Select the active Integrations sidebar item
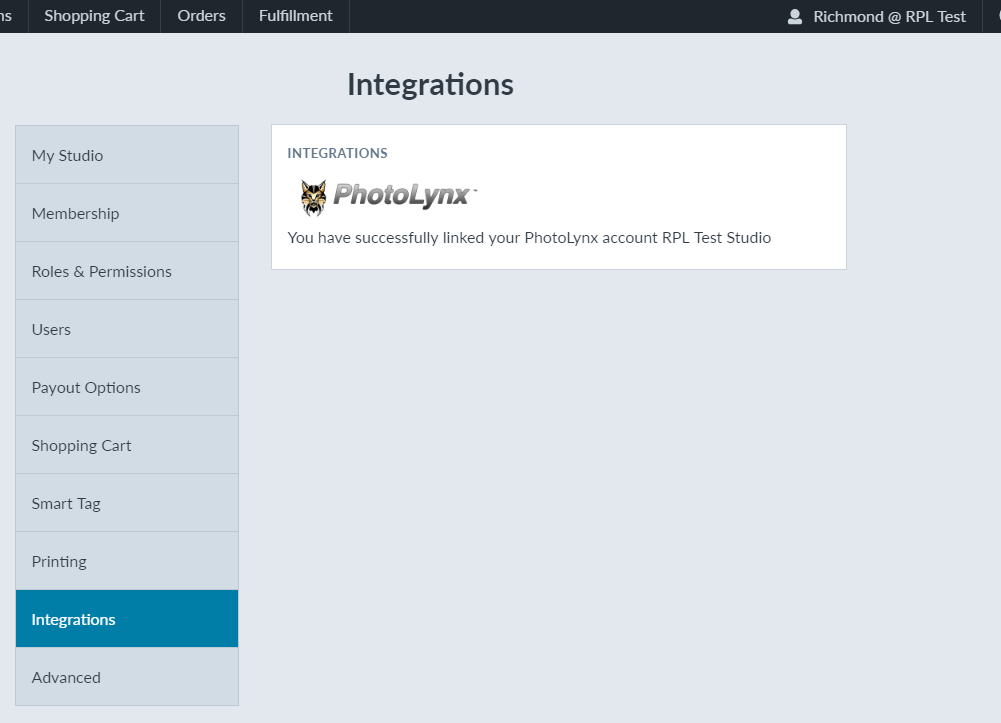This screenshot has width=1001, height=723. (x=127, y=619)
